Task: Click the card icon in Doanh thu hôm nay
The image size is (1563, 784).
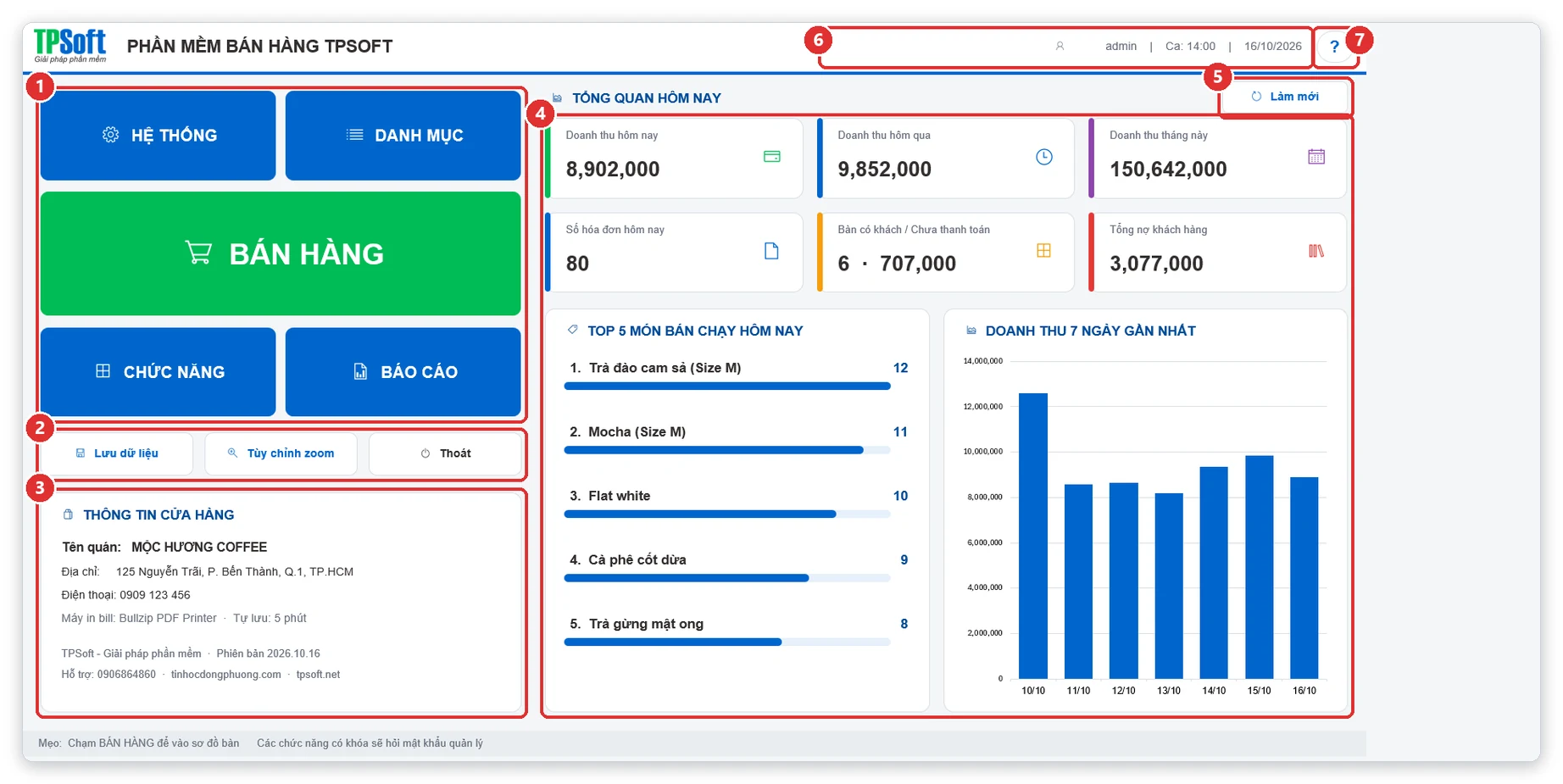Action: pos(771,157)
